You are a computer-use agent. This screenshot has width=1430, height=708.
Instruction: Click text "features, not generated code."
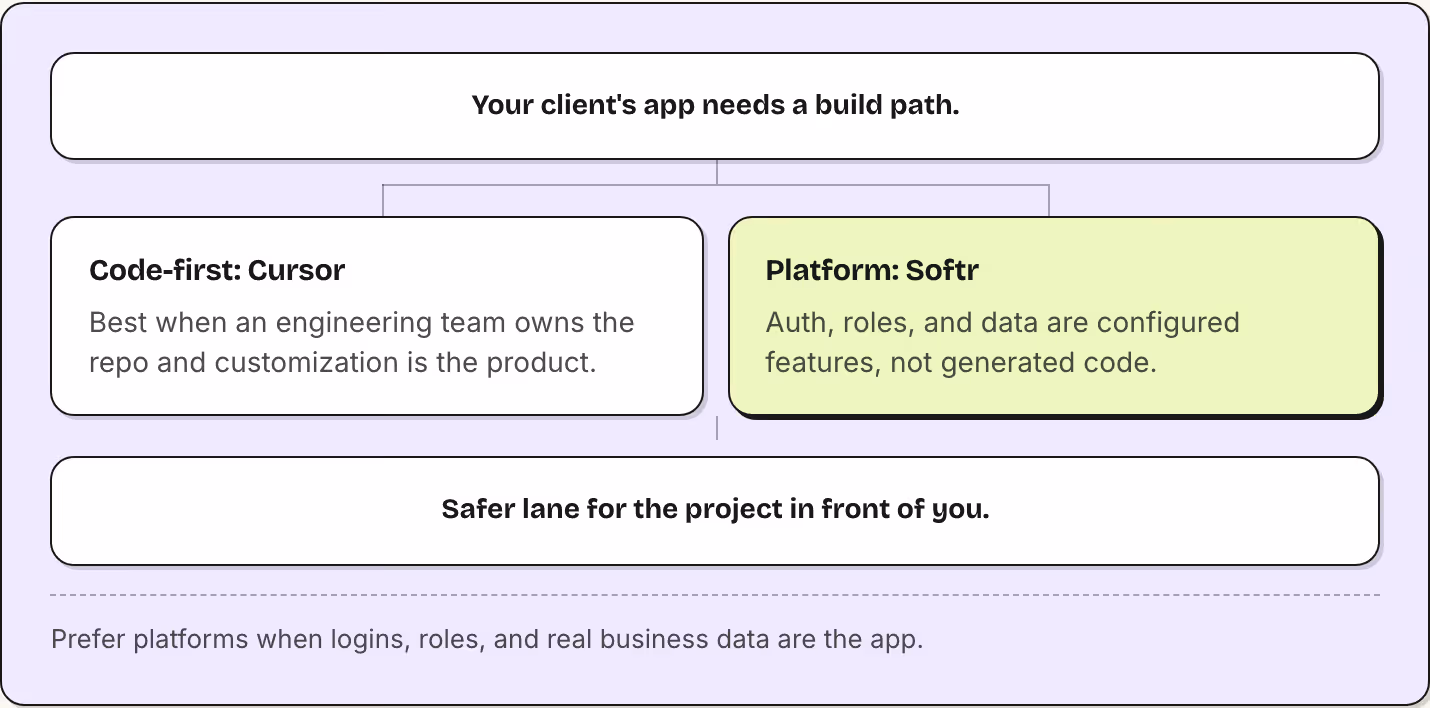(x=961, y=362)
